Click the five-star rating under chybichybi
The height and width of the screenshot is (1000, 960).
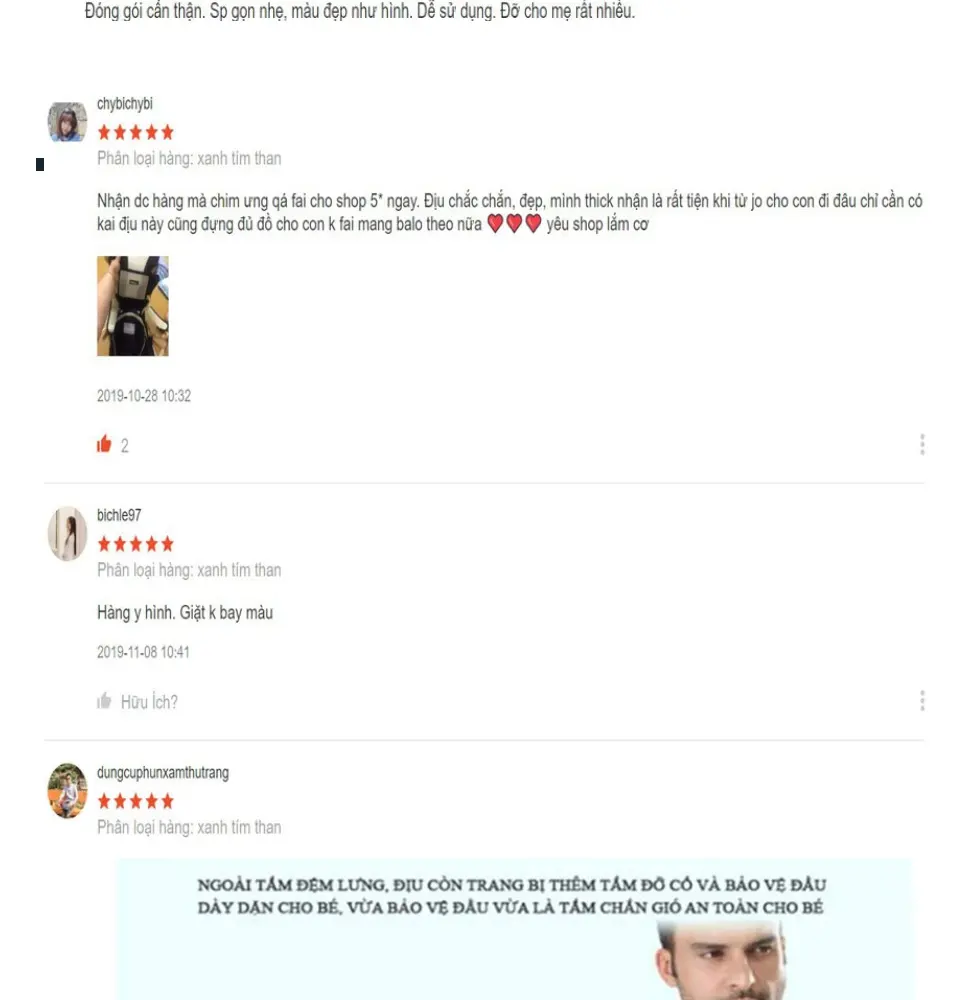[x=135, y=133]
